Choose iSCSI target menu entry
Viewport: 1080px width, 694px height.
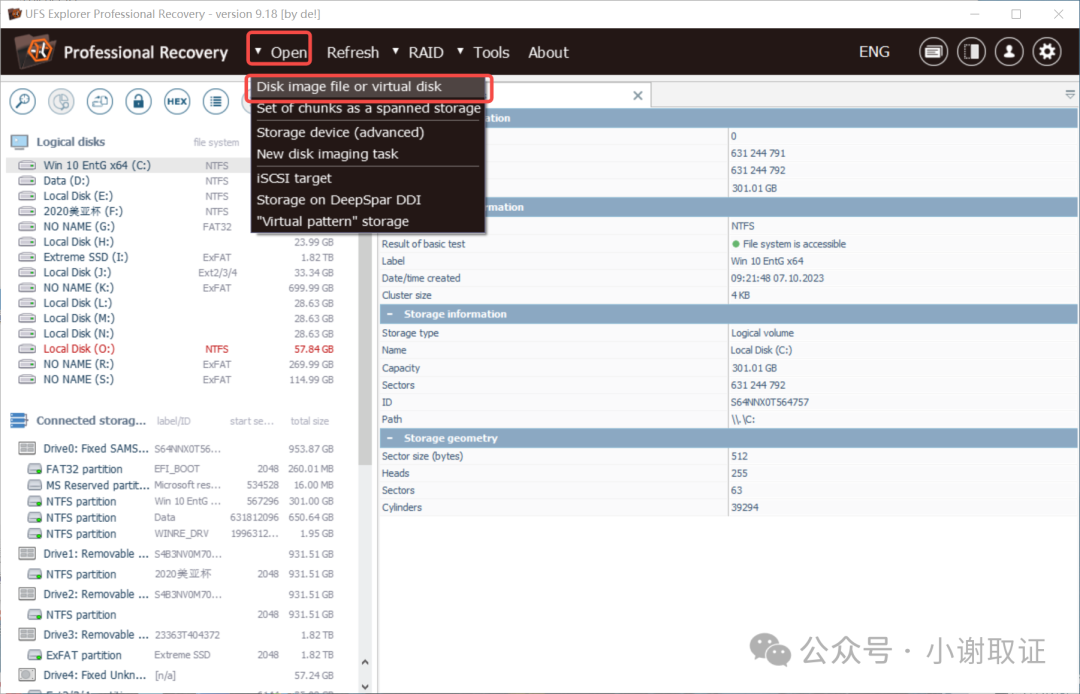[x=368, y=178]
